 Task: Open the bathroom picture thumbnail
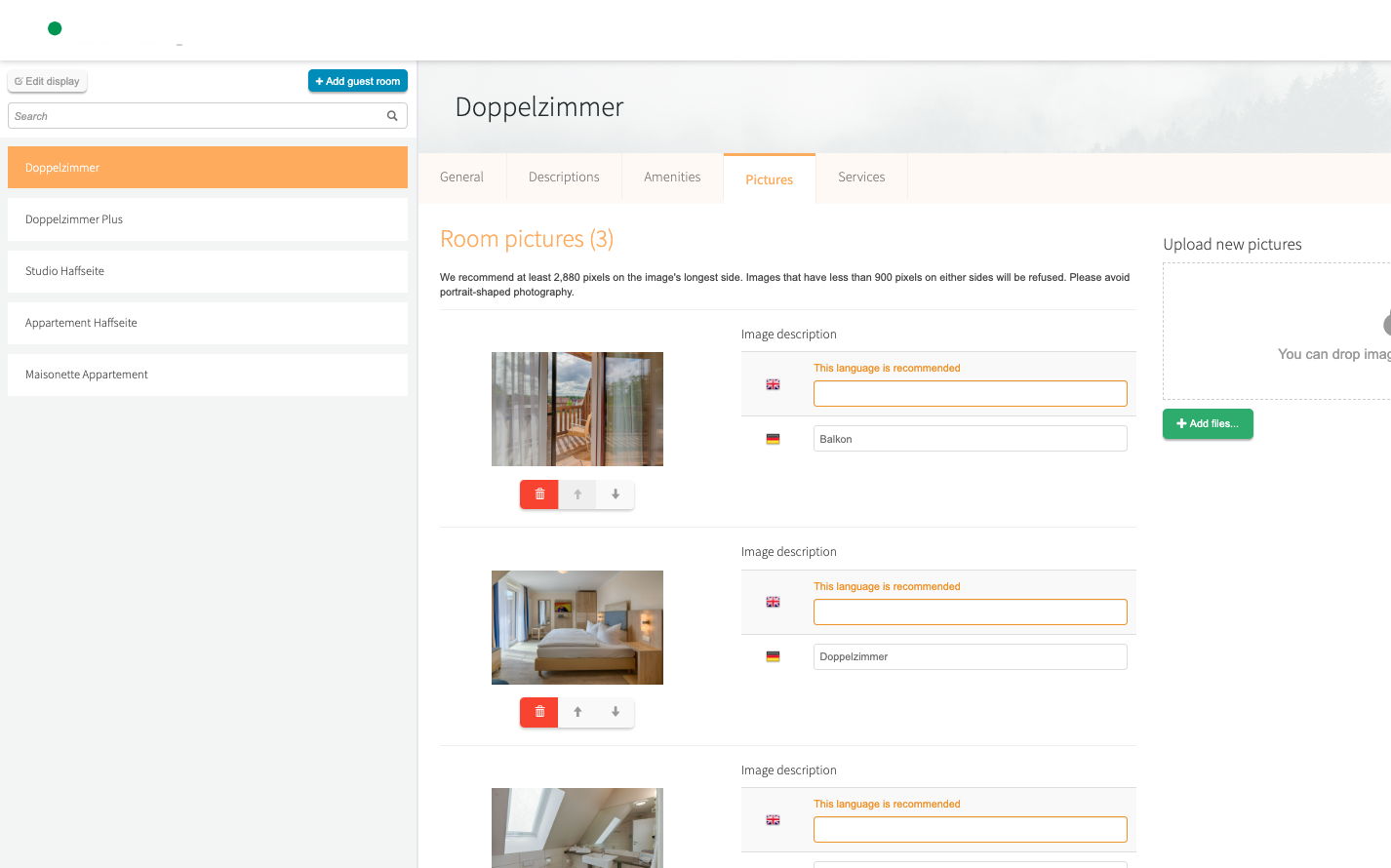(x=577, y=828)
